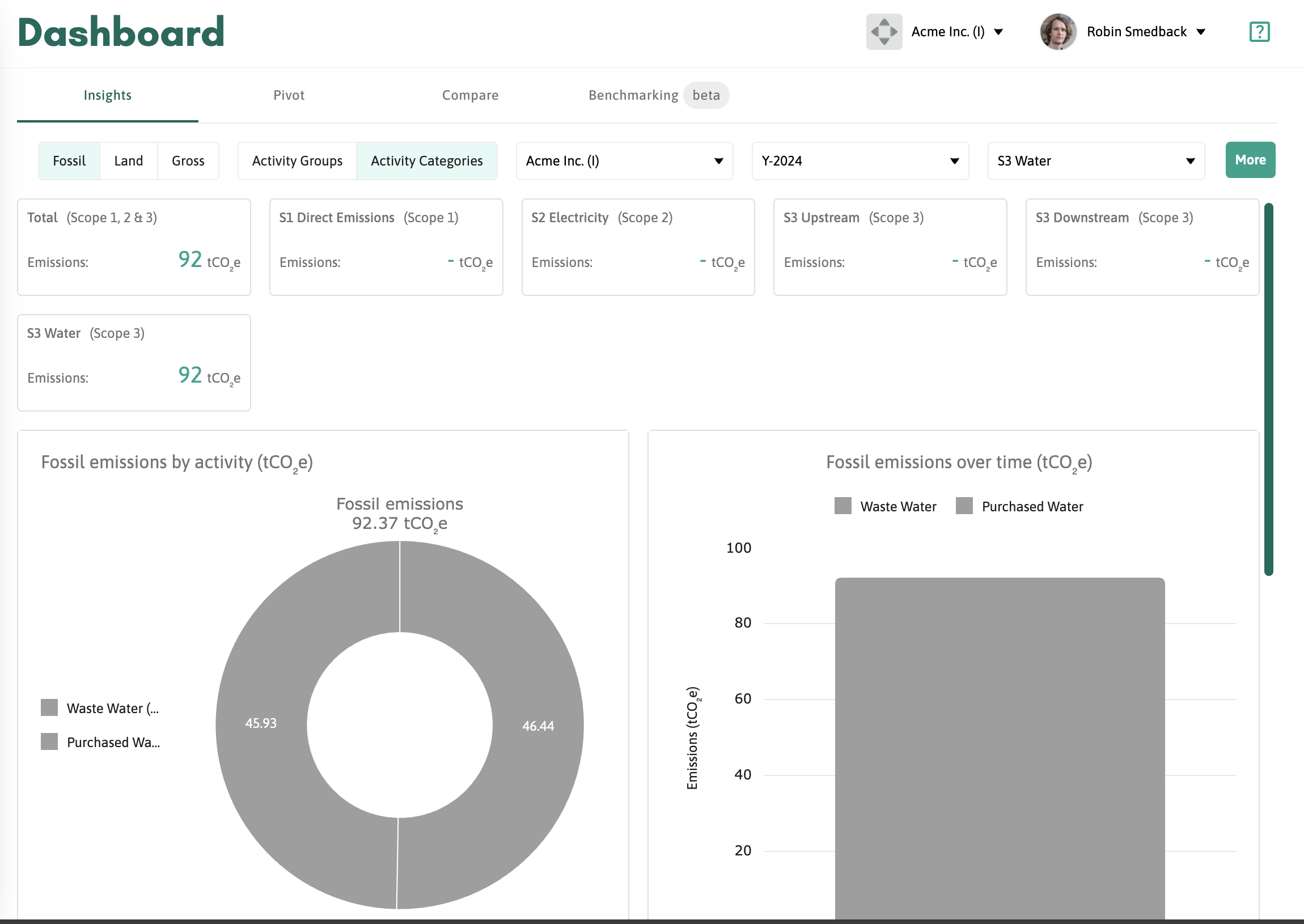1304x924 pixels.
Task: Click Robin Smedback's profile avatar
Action: [1057, 32]
